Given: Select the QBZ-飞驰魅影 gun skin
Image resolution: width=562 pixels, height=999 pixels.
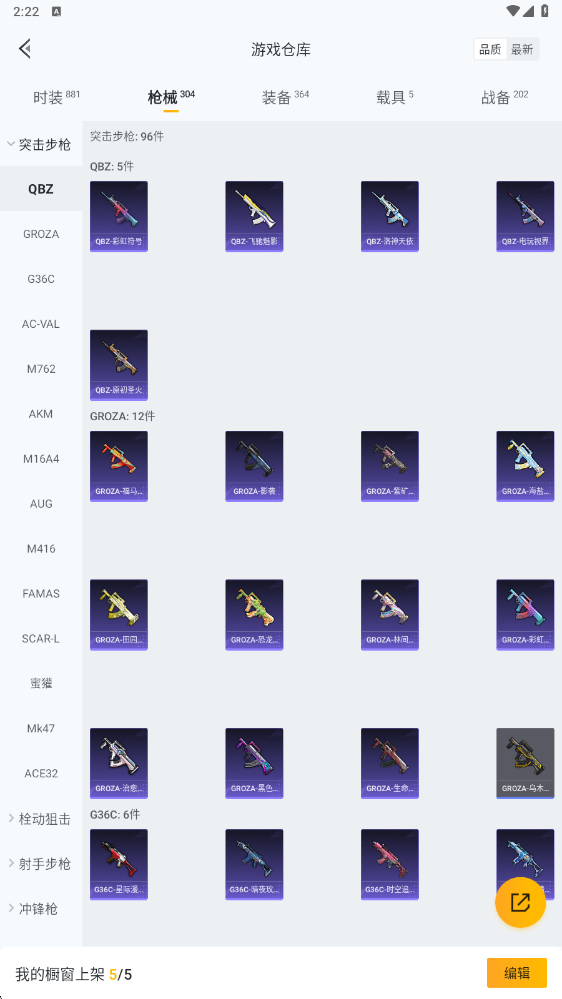Looking at the screenshot, I should 254,216.
